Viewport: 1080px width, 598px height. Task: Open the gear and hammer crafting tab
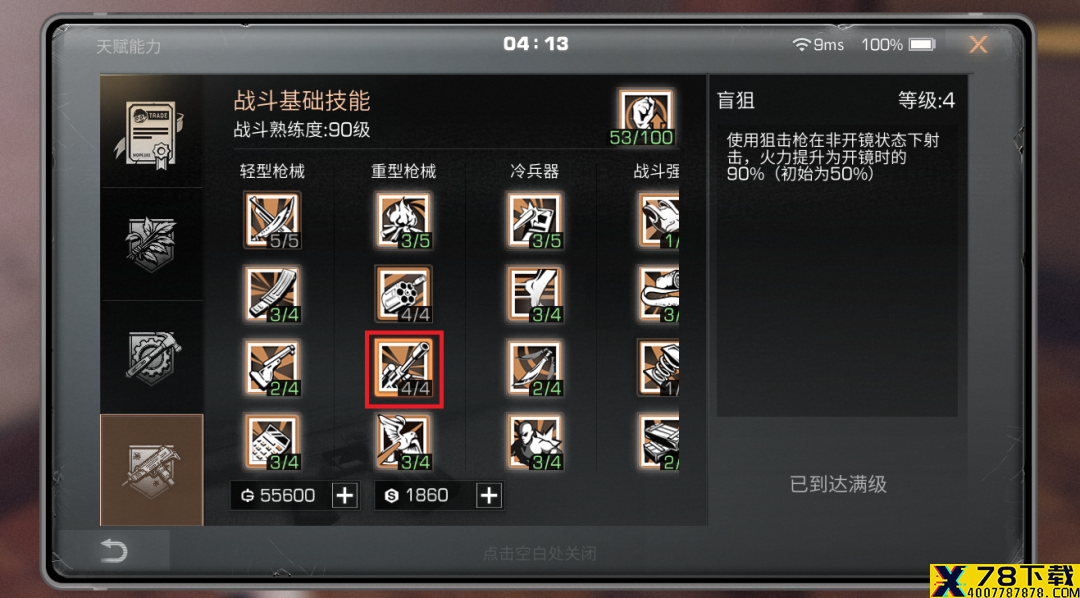pos(152,357)
